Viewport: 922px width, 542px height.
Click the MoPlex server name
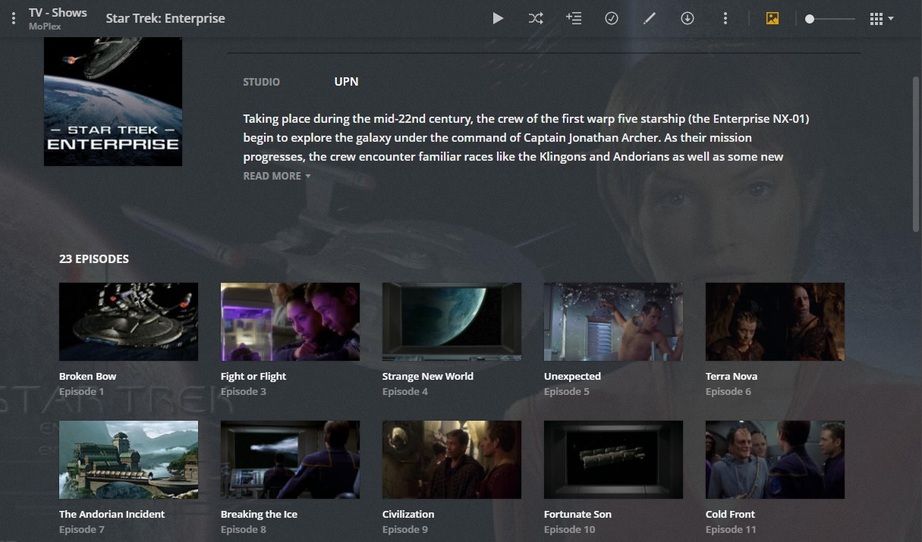[x=45, y=26]
